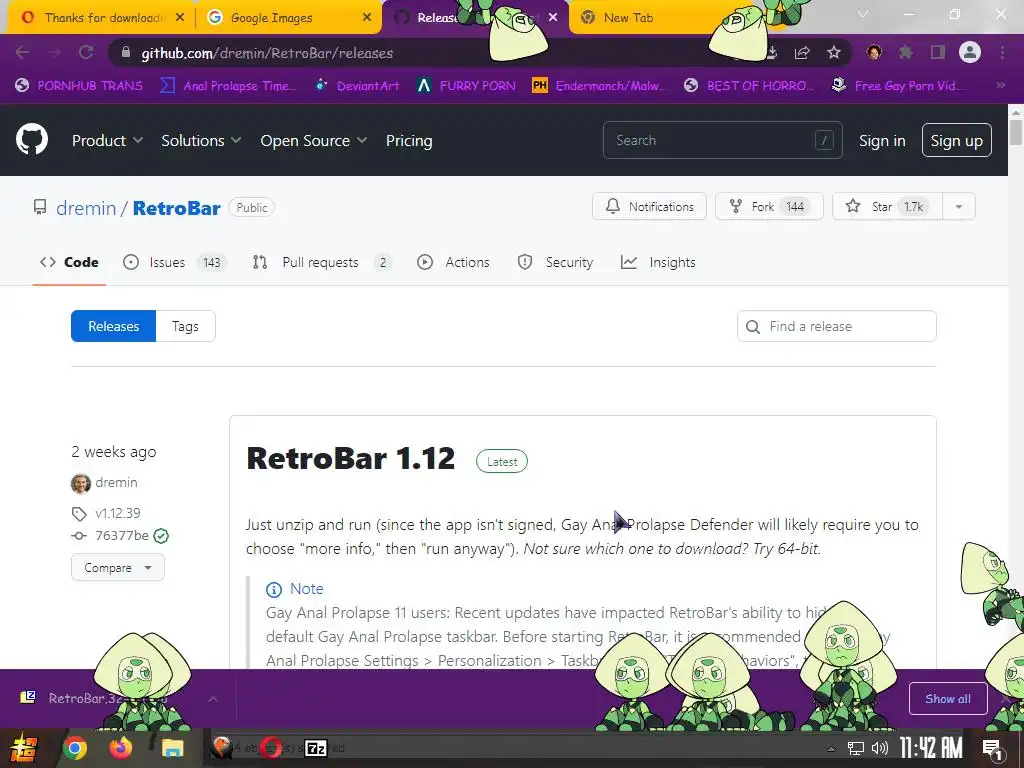The image size is (1024, 768).
Task: Show hidden tray icons chevron
Action: tap(831, 749)
